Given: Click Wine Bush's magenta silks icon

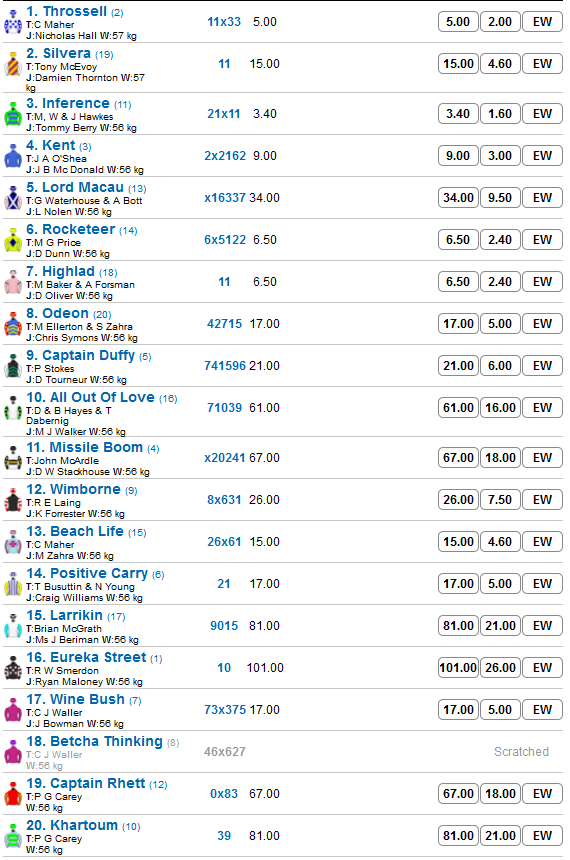Looking at the screenshot, I should tap(13, 711).
